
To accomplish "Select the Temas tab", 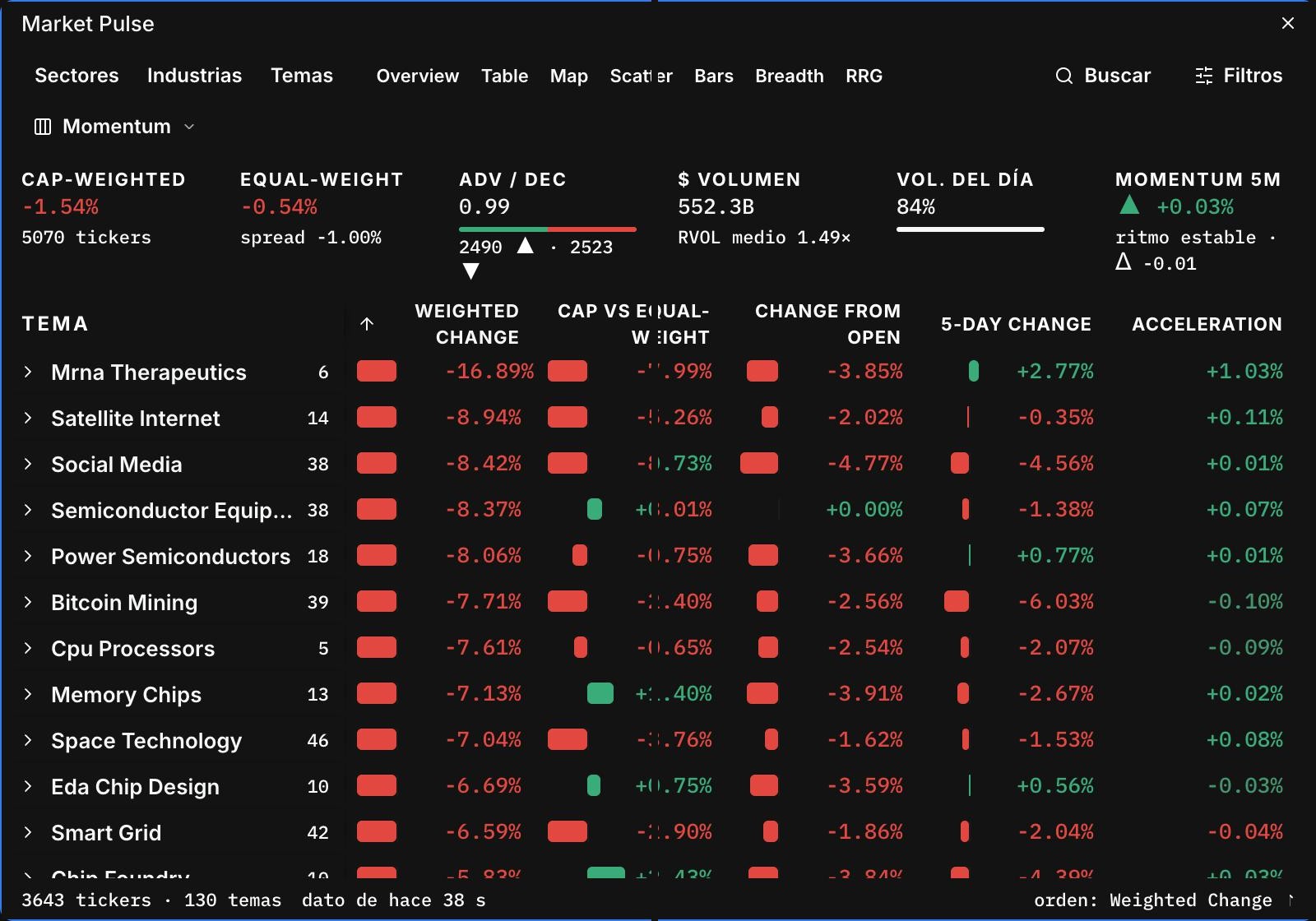I will click(x=302, y=76).
